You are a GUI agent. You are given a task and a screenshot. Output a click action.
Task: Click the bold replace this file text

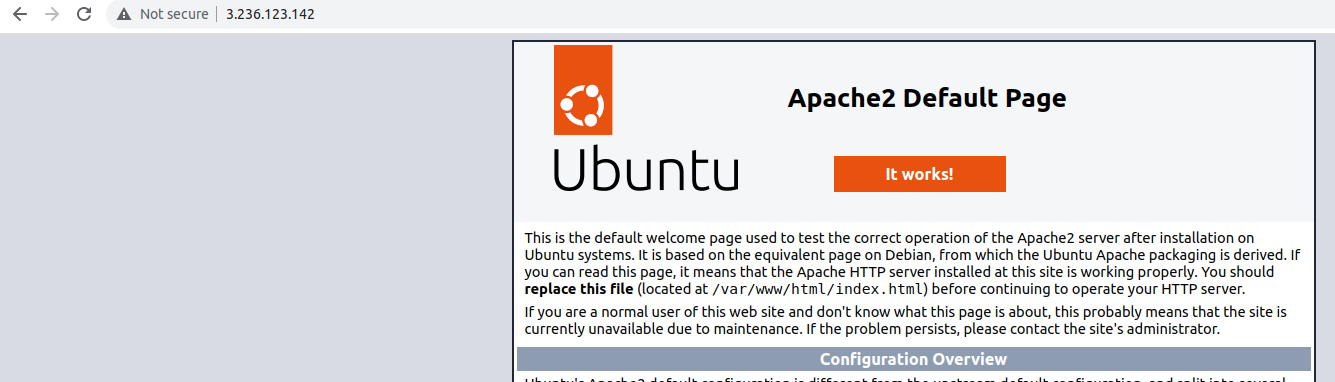pyautogui.click(x=579, y=289)
